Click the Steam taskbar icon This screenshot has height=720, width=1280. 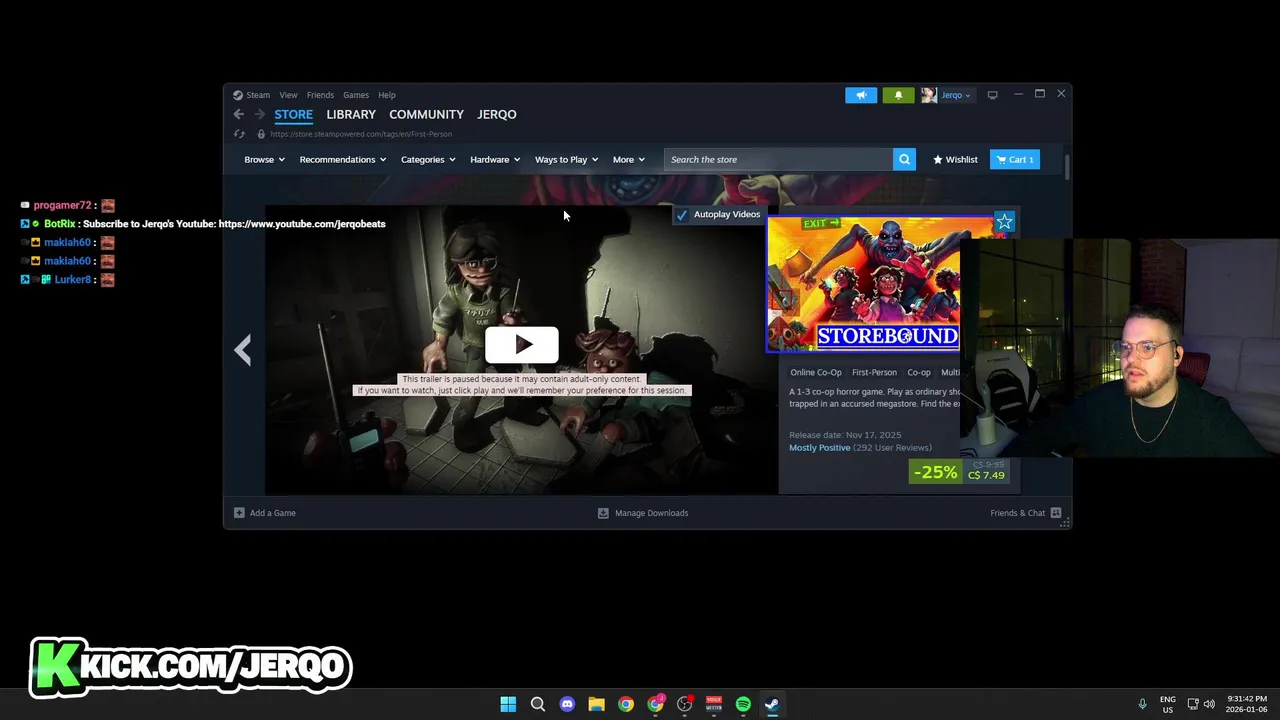tap(772, 704)
